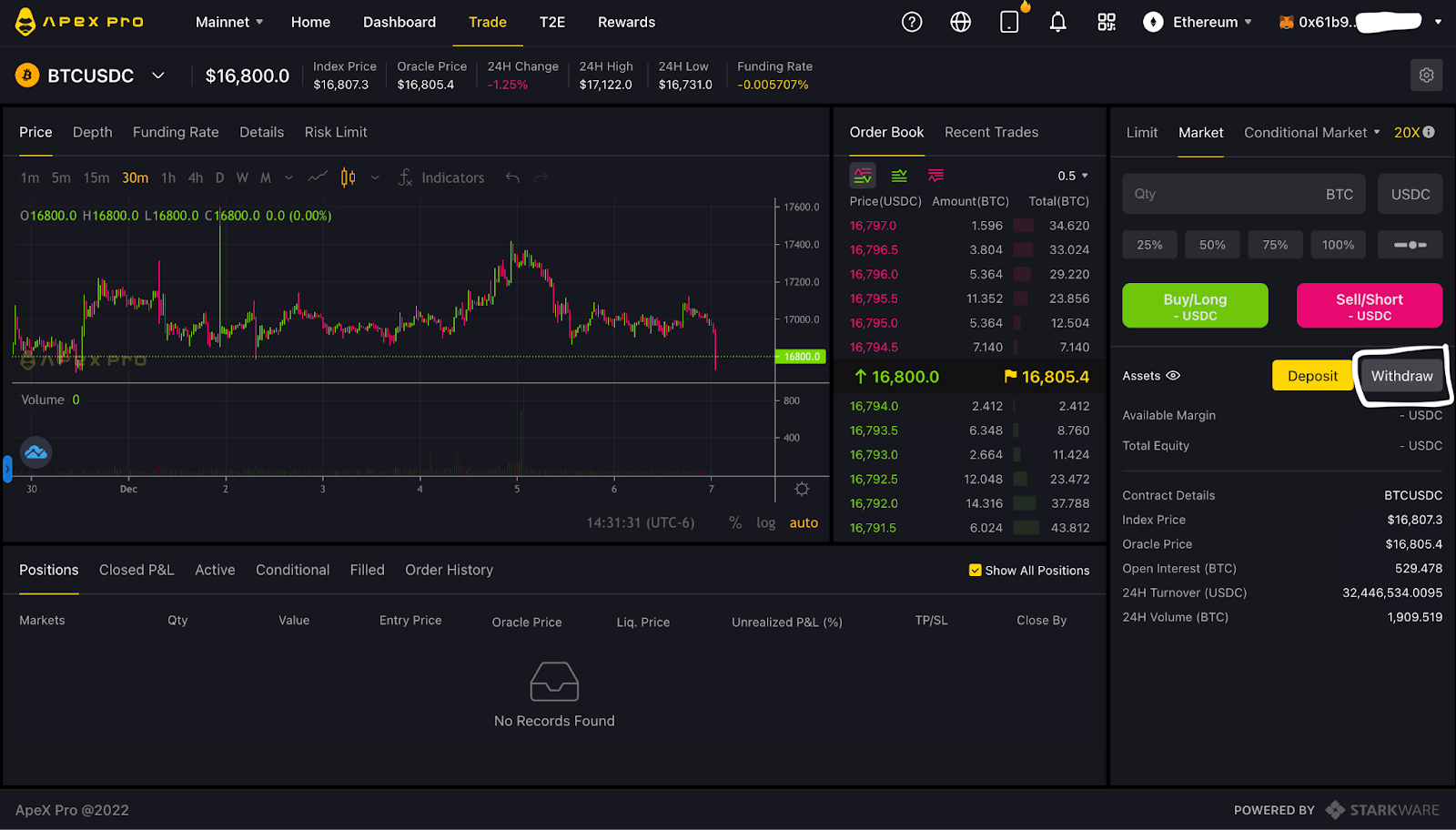Image resolution: width=1456 pixels, height=830 pixels.
Task: Click the Qty input field
Action: coord(1244,194)
